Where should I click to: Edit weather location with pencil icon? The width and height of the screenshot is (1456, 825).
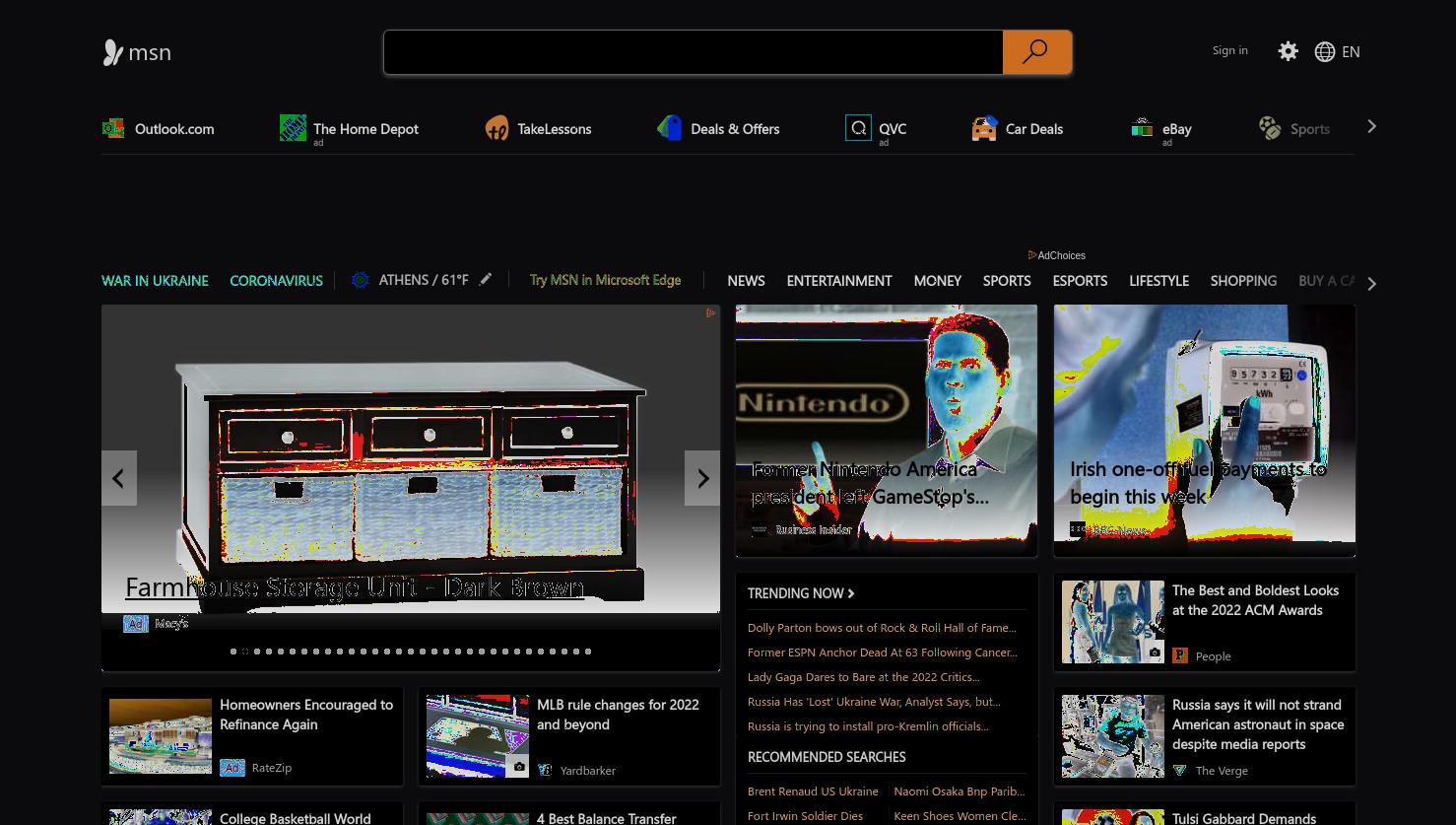(x=485, y=280)
